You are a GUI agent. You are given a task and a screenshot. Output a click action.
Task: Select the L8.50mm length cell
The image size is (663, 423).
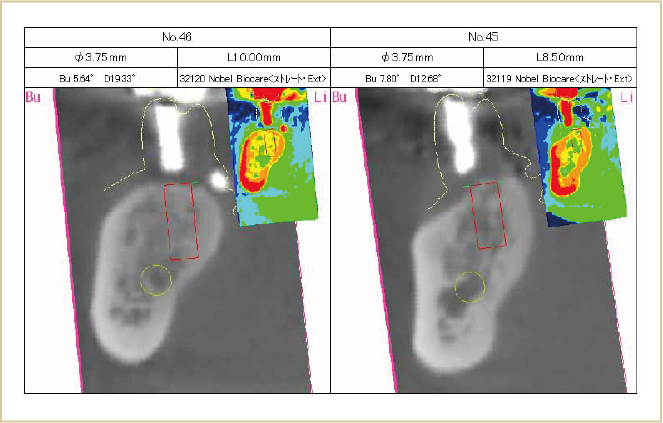(x=559, y=57)
